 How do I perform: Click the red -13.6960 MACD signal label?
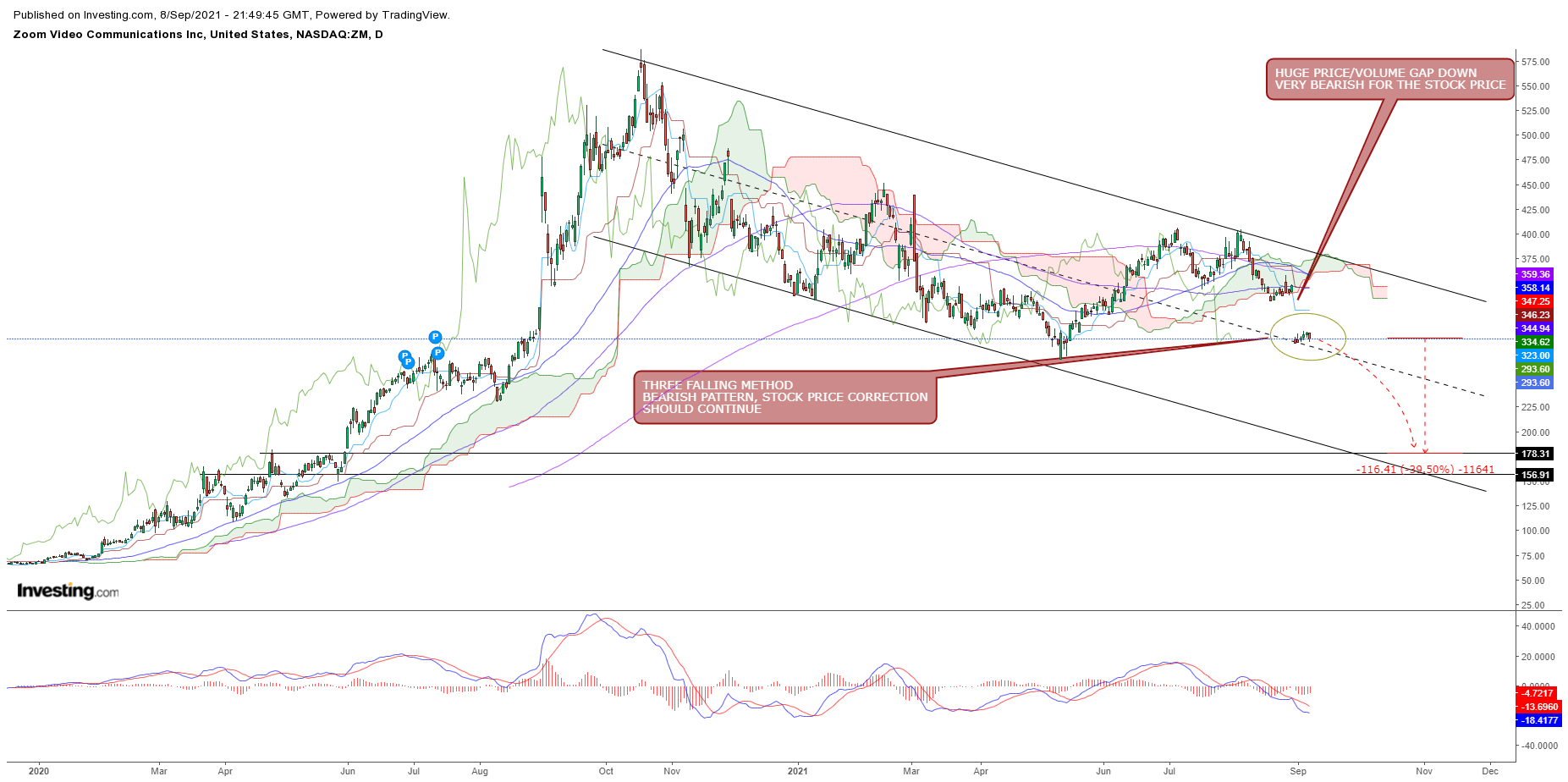(1539, 707)
